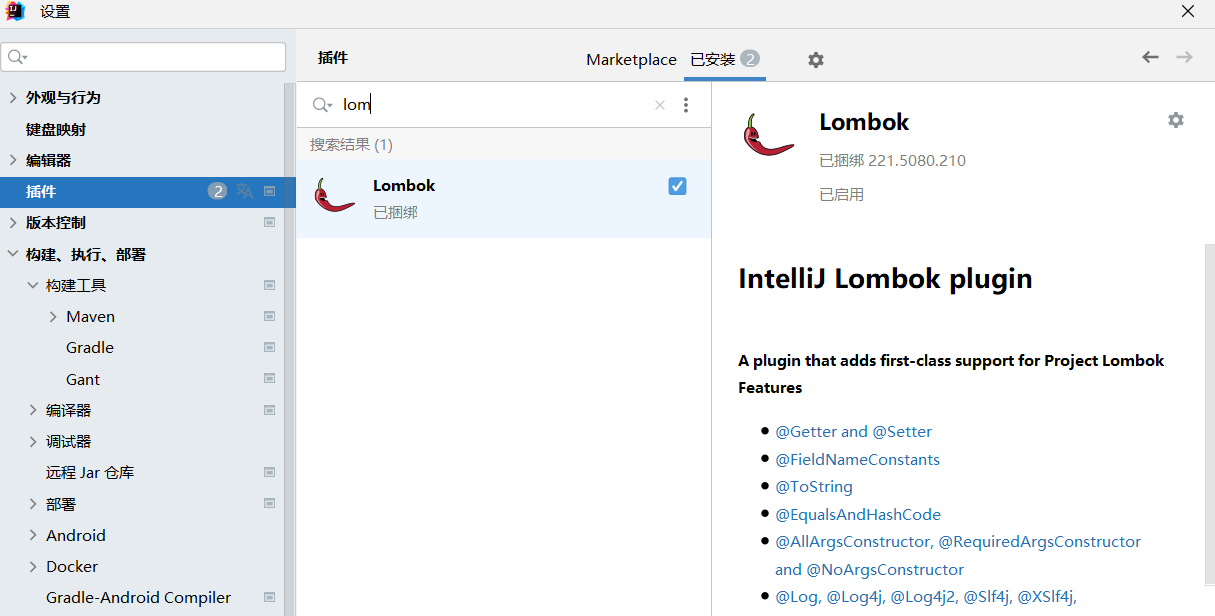This screenshot has height=616, width=1215.
Task: Open the @Getter and @Setter link
Action: pyautogui.click(x=853, y=432)
